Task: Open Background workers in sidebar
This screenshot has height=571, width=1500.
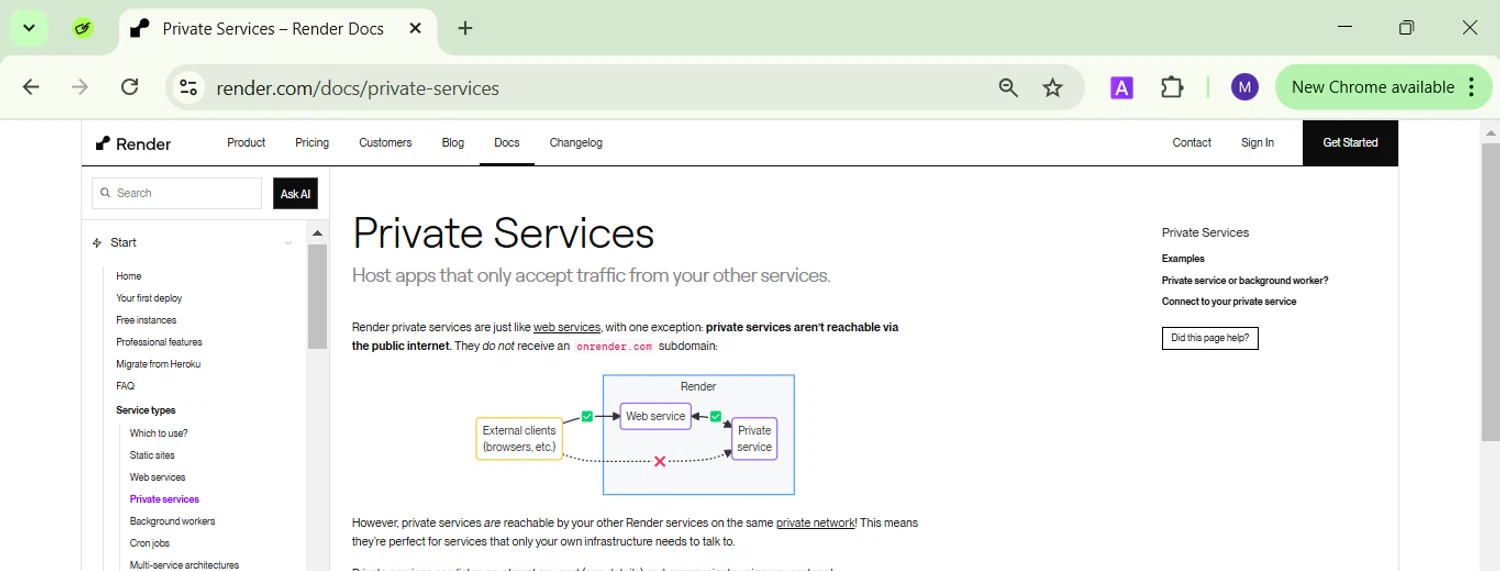Action: pyautogui.click(x=172, y=521)
